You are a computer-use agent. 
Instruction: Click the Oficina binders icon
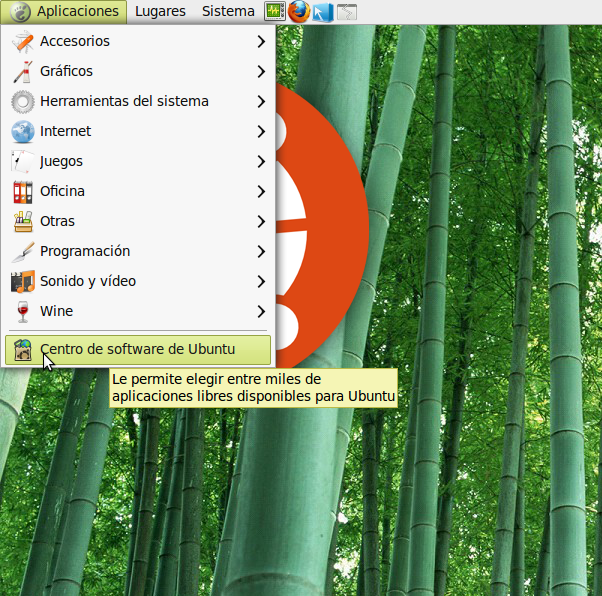[23, 191]
